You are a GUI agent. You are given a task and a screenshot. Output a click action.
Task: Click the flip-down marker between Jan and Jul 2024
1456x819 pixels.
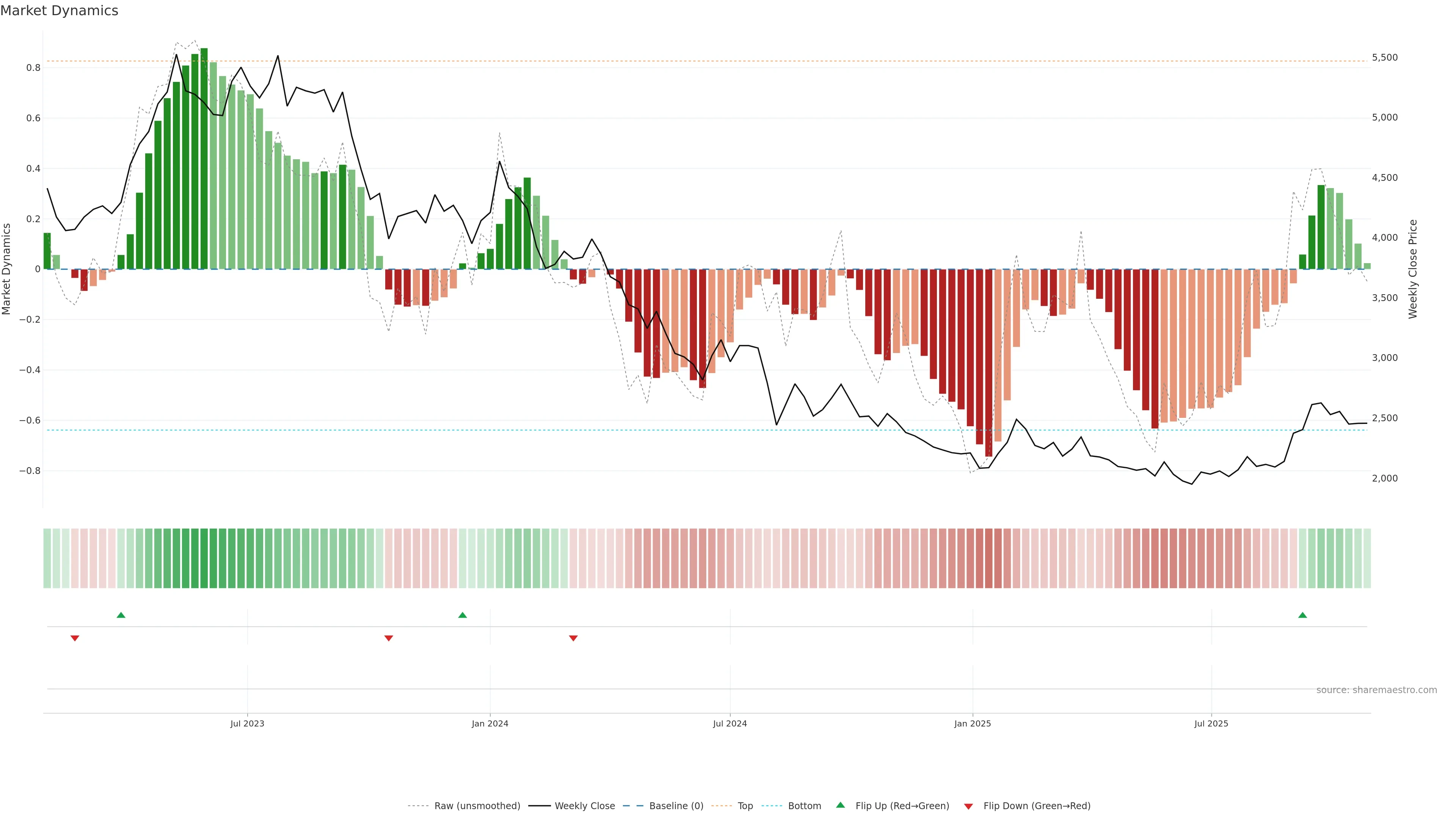pos(573,638)
